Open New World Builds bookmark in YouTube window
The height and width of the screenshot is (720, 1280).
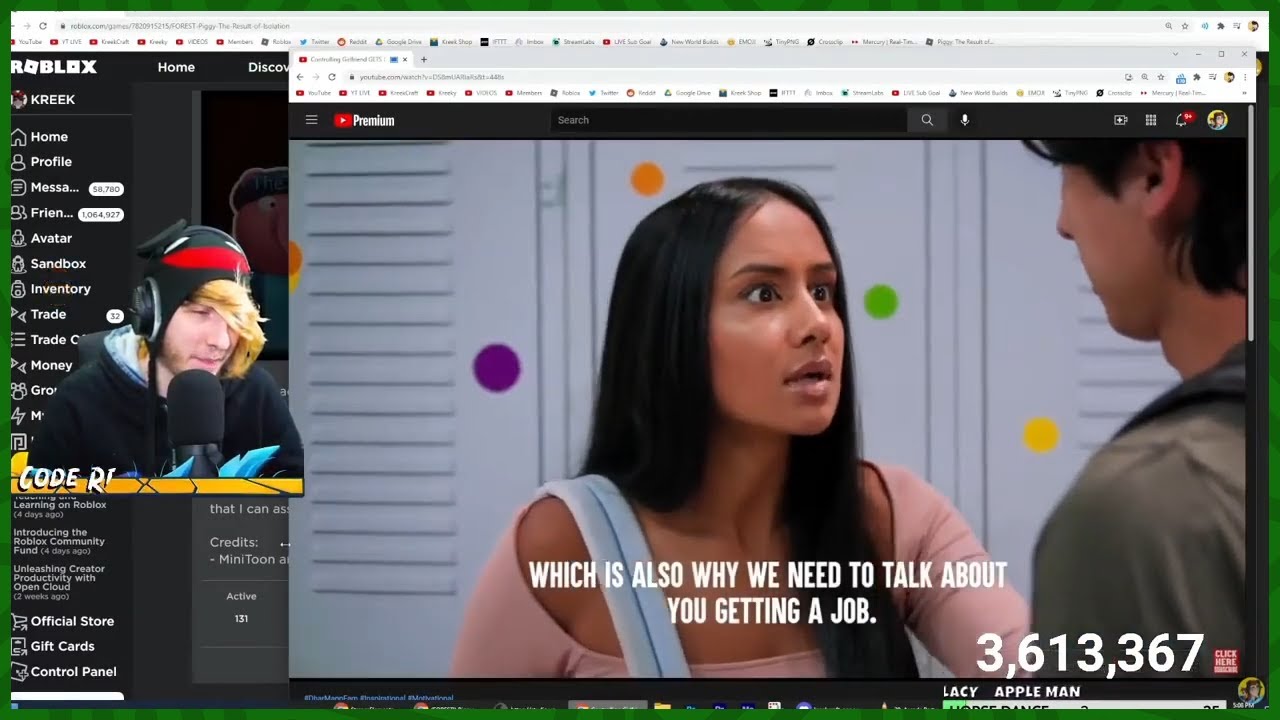point(978,93)
